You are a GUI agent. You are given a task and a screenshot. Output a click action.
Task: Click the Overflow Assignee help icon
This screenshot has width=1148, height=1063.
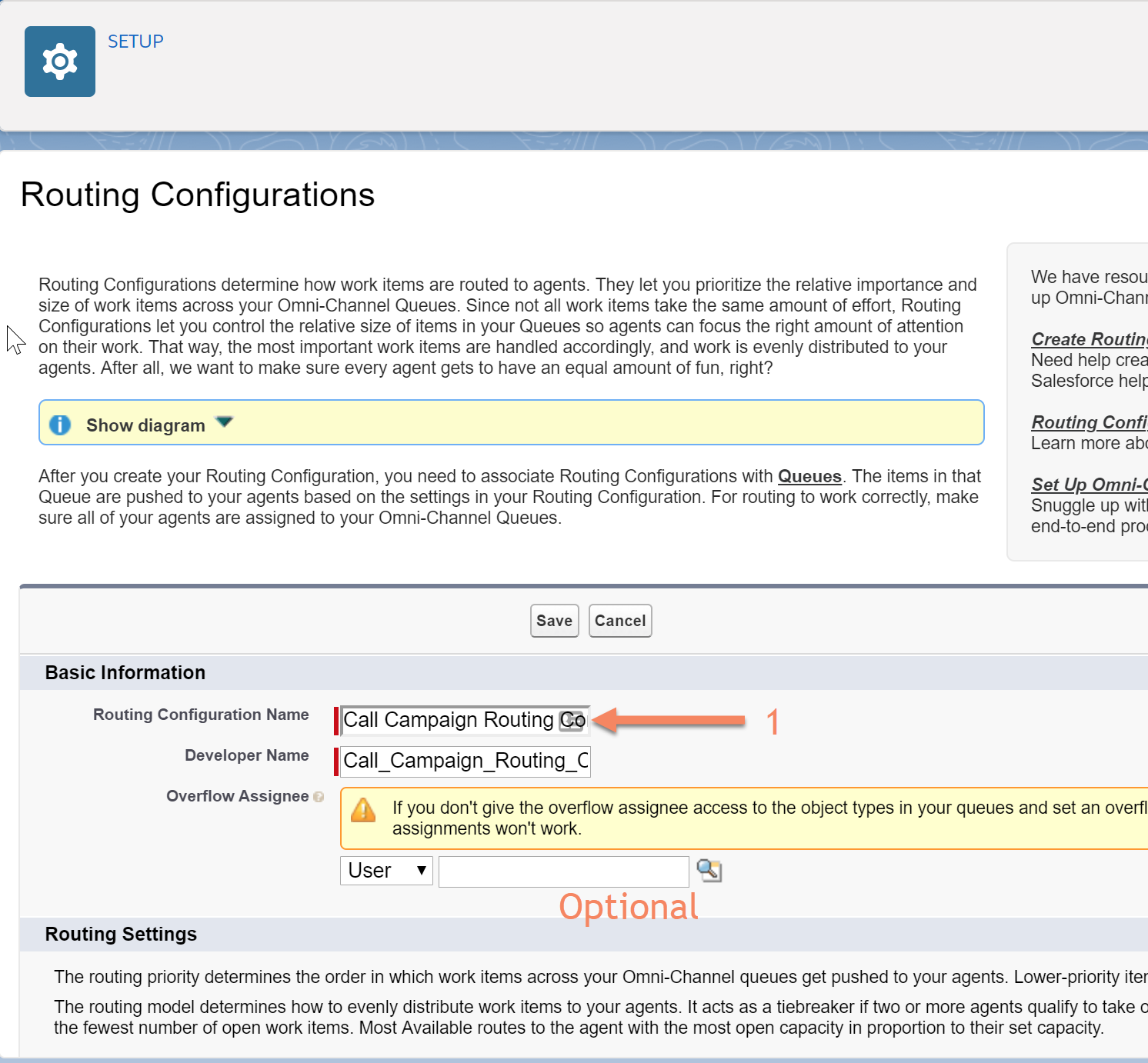pos(319,797)
